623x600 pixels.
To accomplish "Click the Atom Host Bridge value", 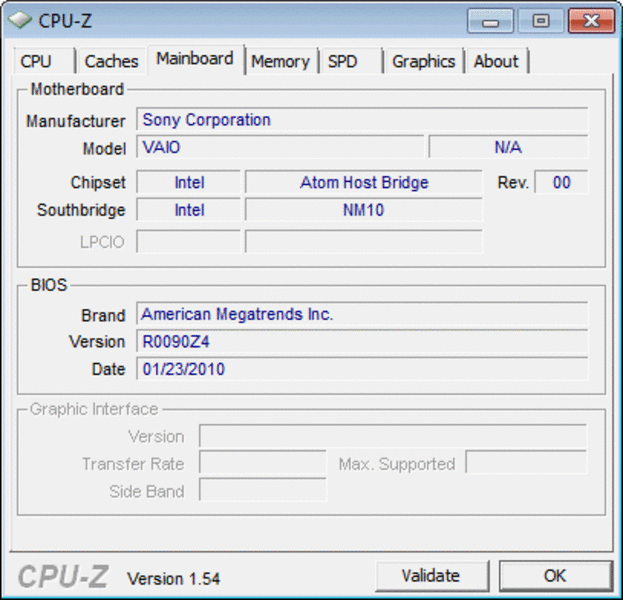I will (x=364, y=182).
